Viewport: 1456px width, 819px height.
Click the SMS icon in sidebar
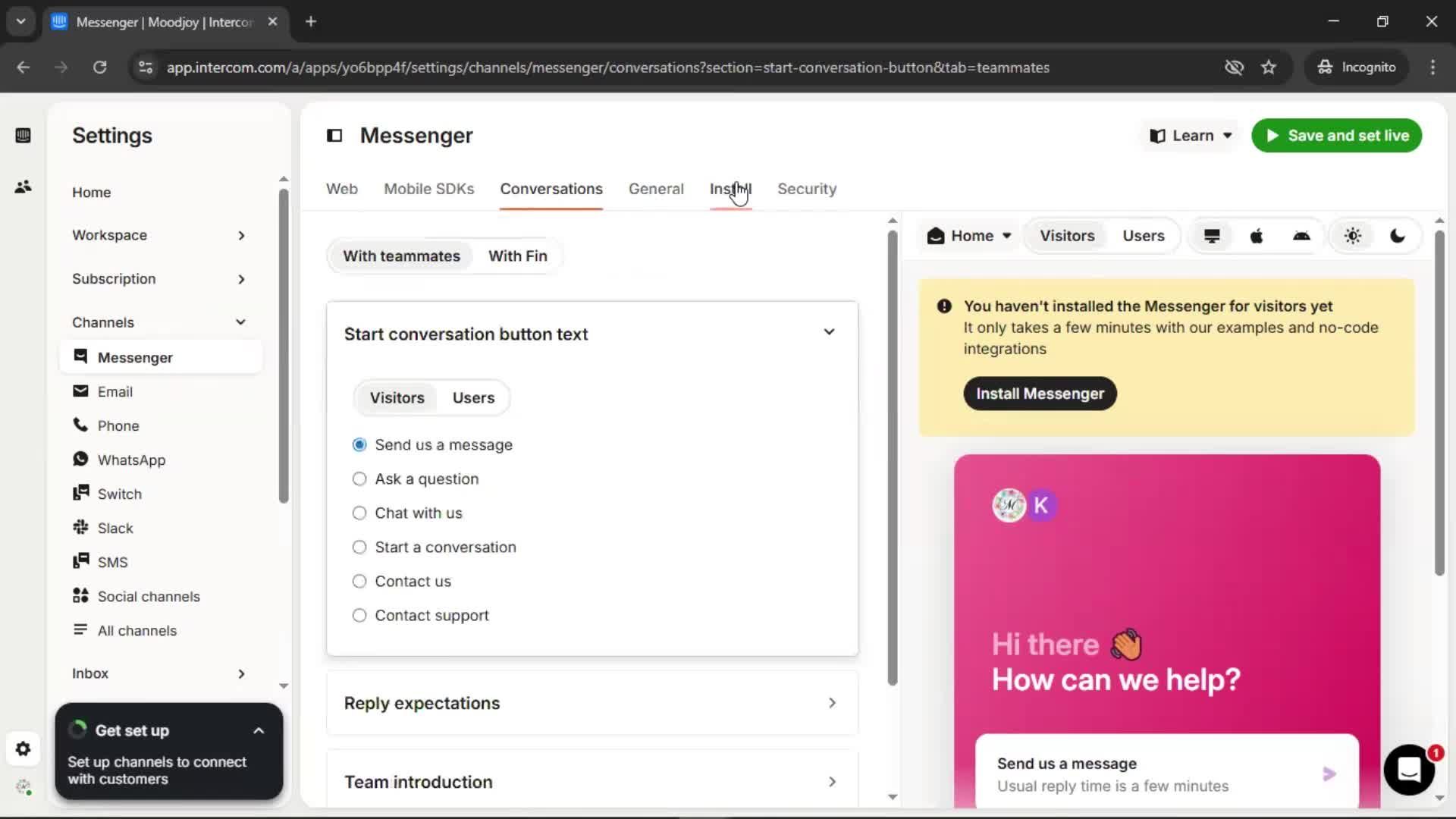(80, 561)
